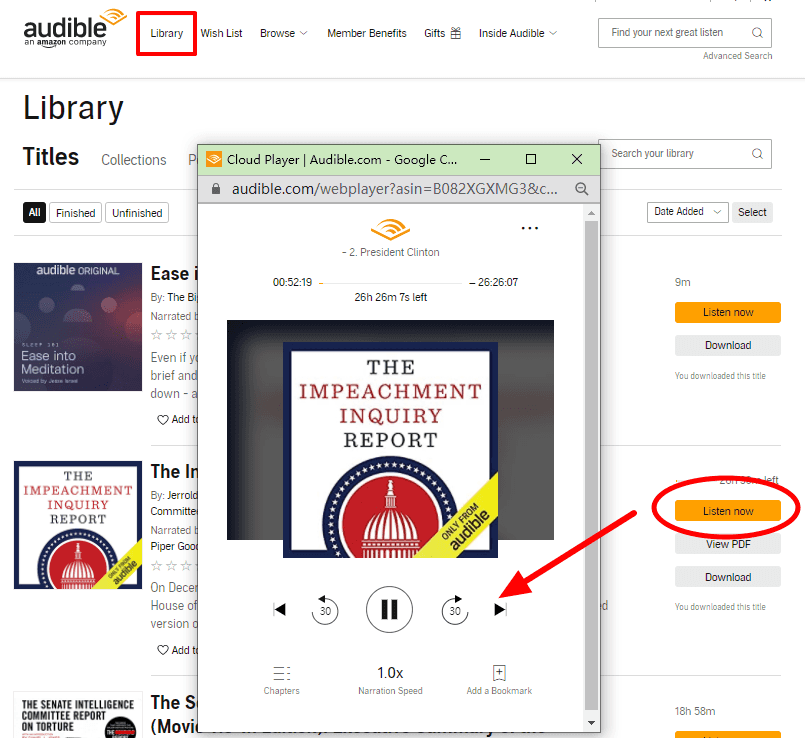Click '2. President Clinton' chapter title

pyautogui.click(x=391, y=252)
